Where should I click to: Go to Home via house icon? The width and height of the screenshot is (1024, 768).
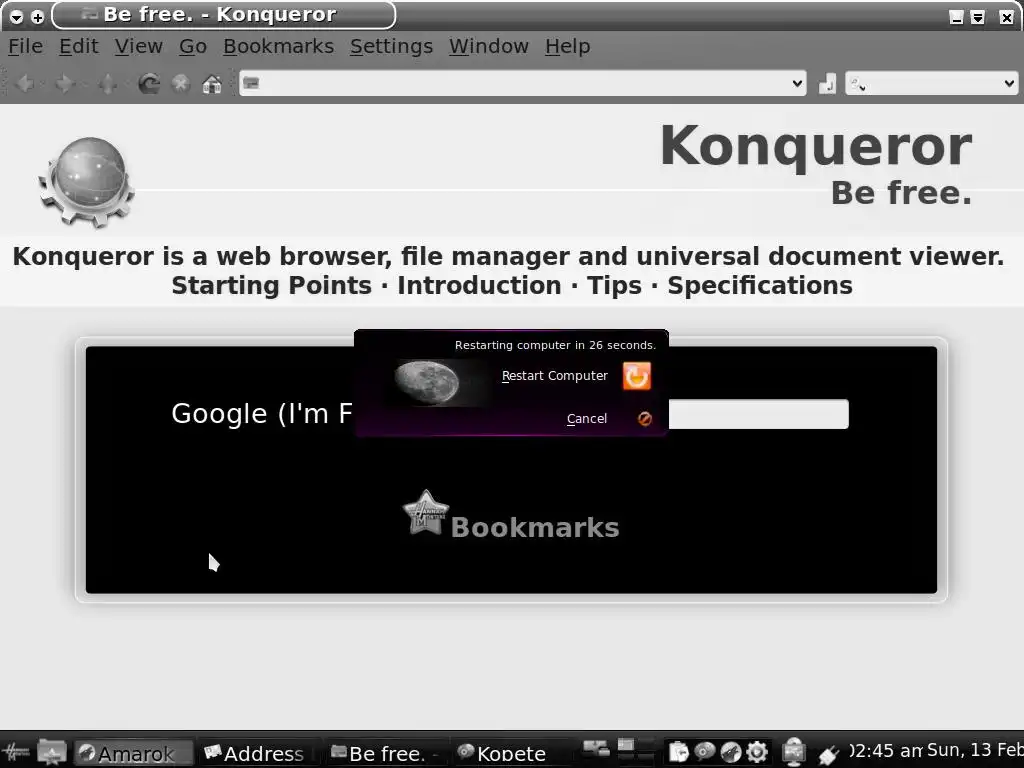212,84
